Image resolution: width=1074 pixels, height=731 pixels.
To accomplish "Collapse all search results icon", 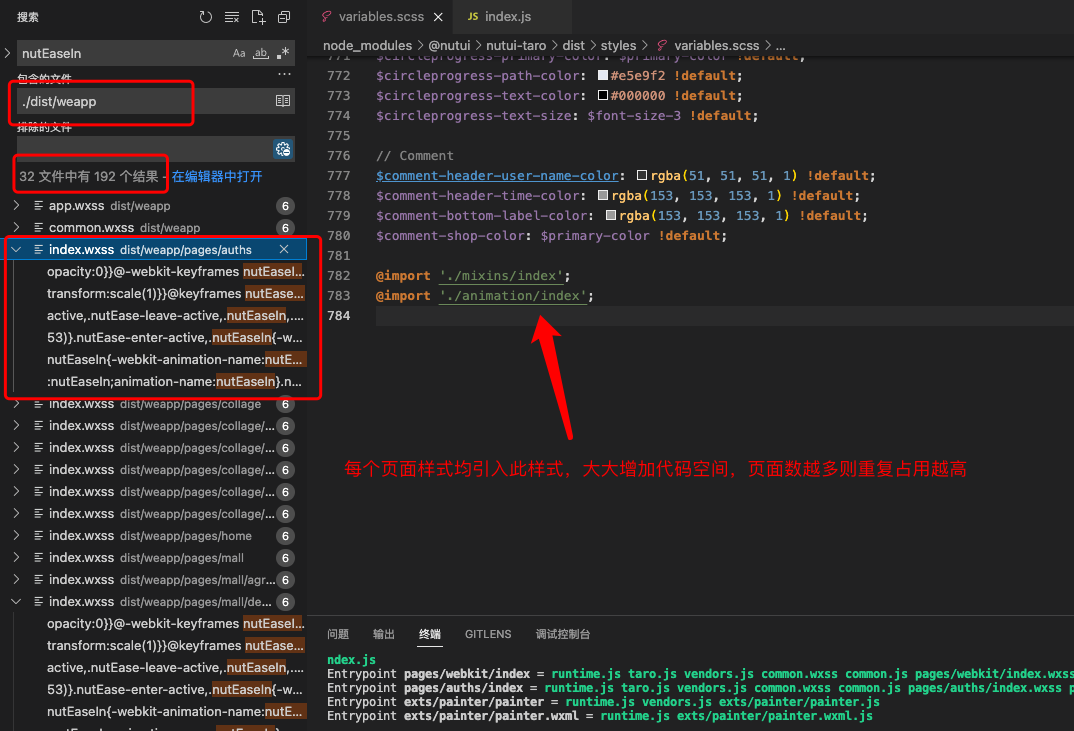I will click(284, 17).
